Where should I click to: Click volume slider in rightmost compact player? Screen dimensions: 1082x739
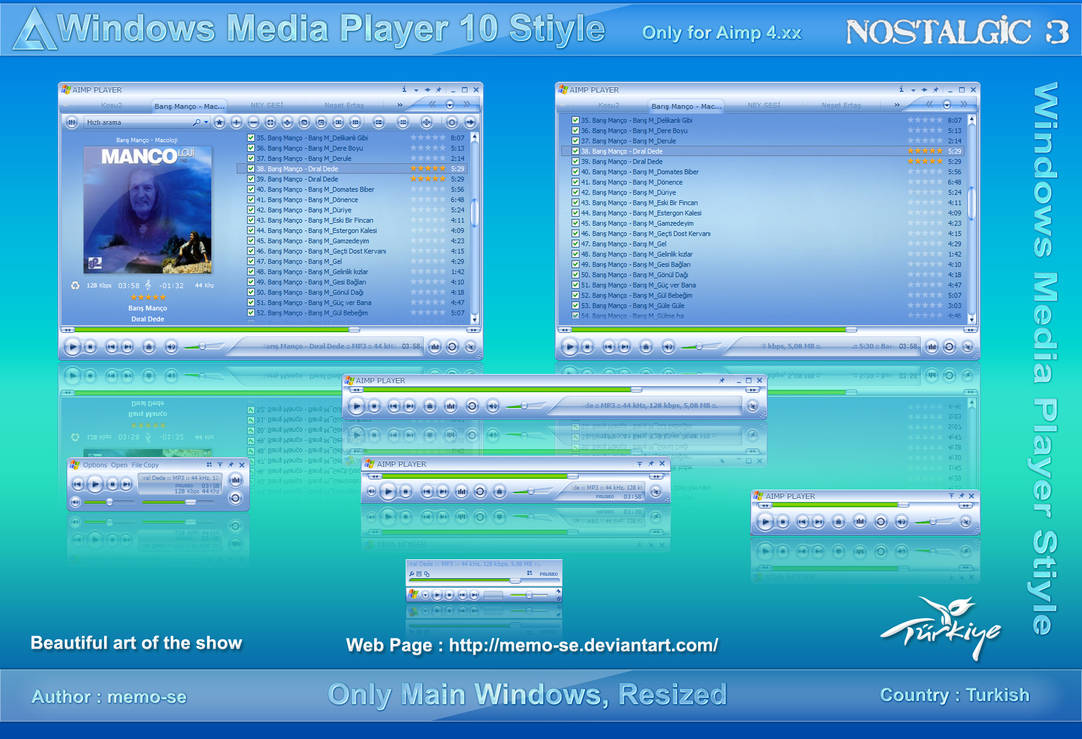[934, 522]
